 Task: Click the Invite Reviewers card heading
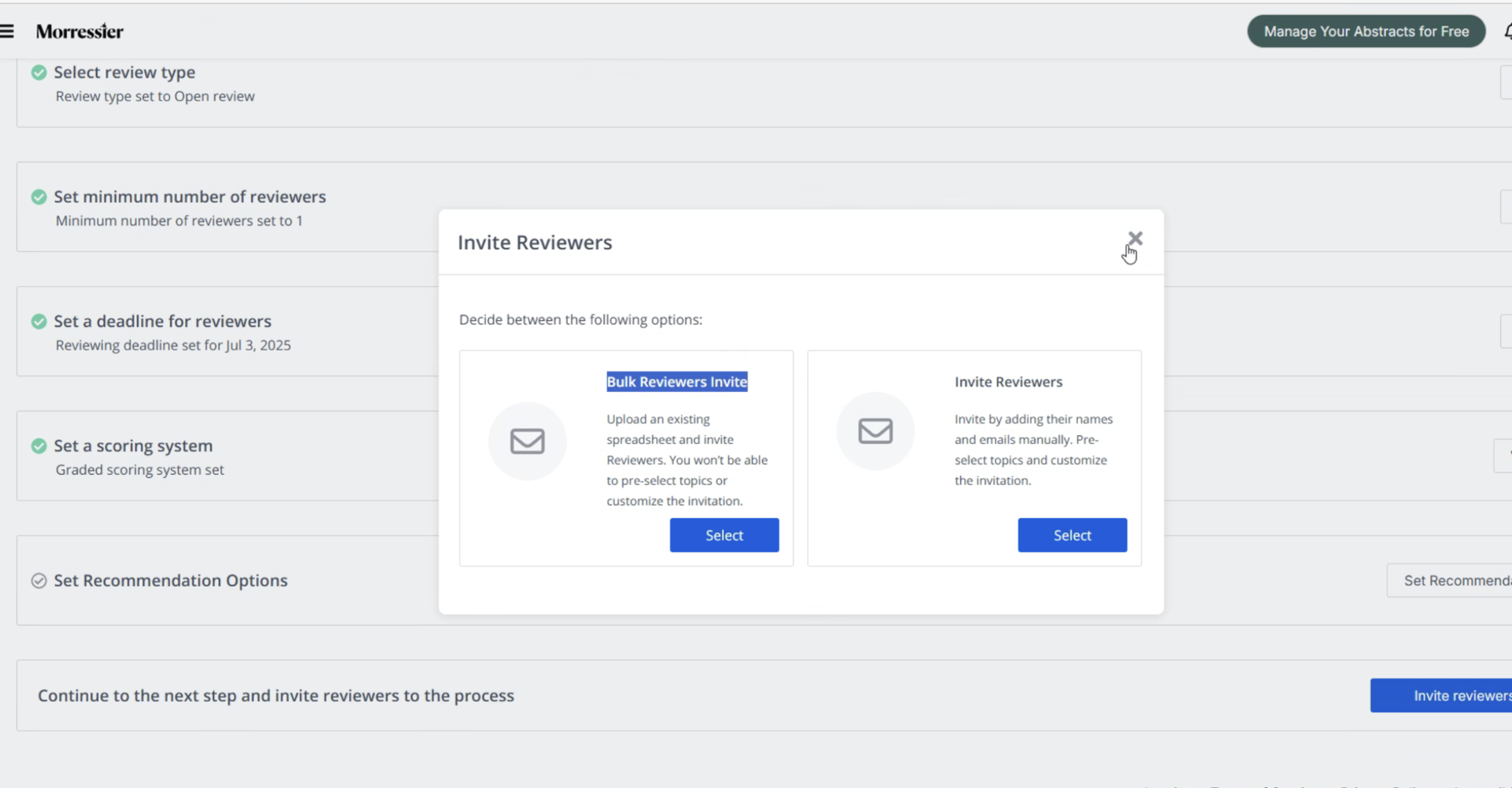click(1008, 382)
